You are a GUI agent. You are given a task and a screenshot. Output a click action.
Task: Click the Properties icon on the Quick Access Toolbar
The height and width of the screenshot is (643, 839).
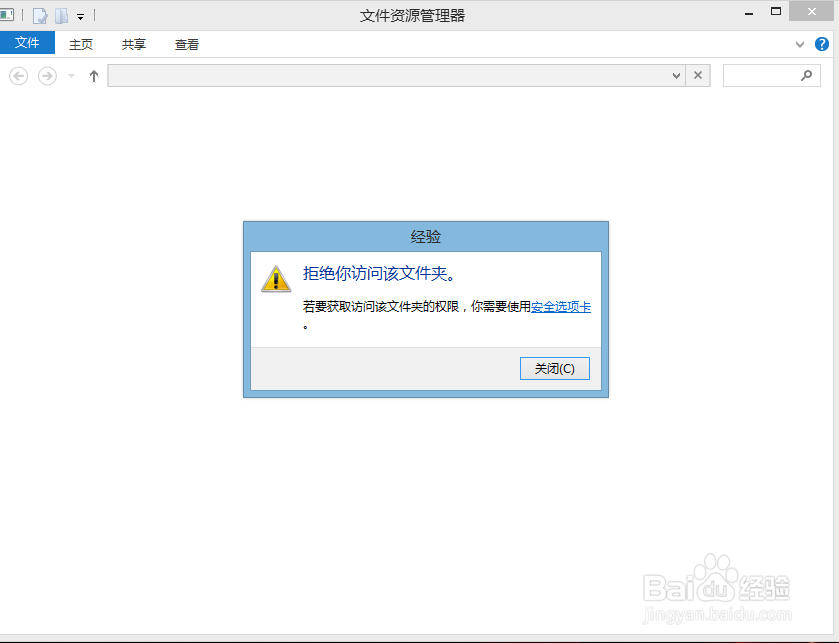click(x=39, y=15)
